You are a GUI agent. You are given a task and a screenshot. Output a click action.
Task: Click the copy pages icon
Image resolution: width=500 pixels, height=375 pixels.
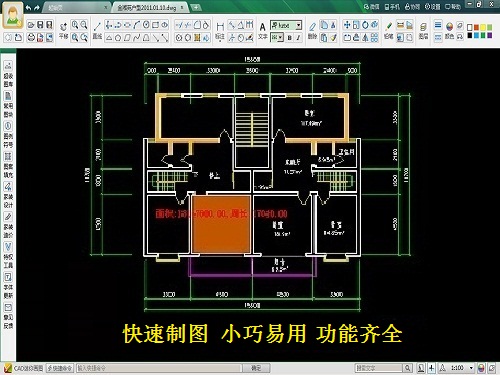[x=324, y=25]
